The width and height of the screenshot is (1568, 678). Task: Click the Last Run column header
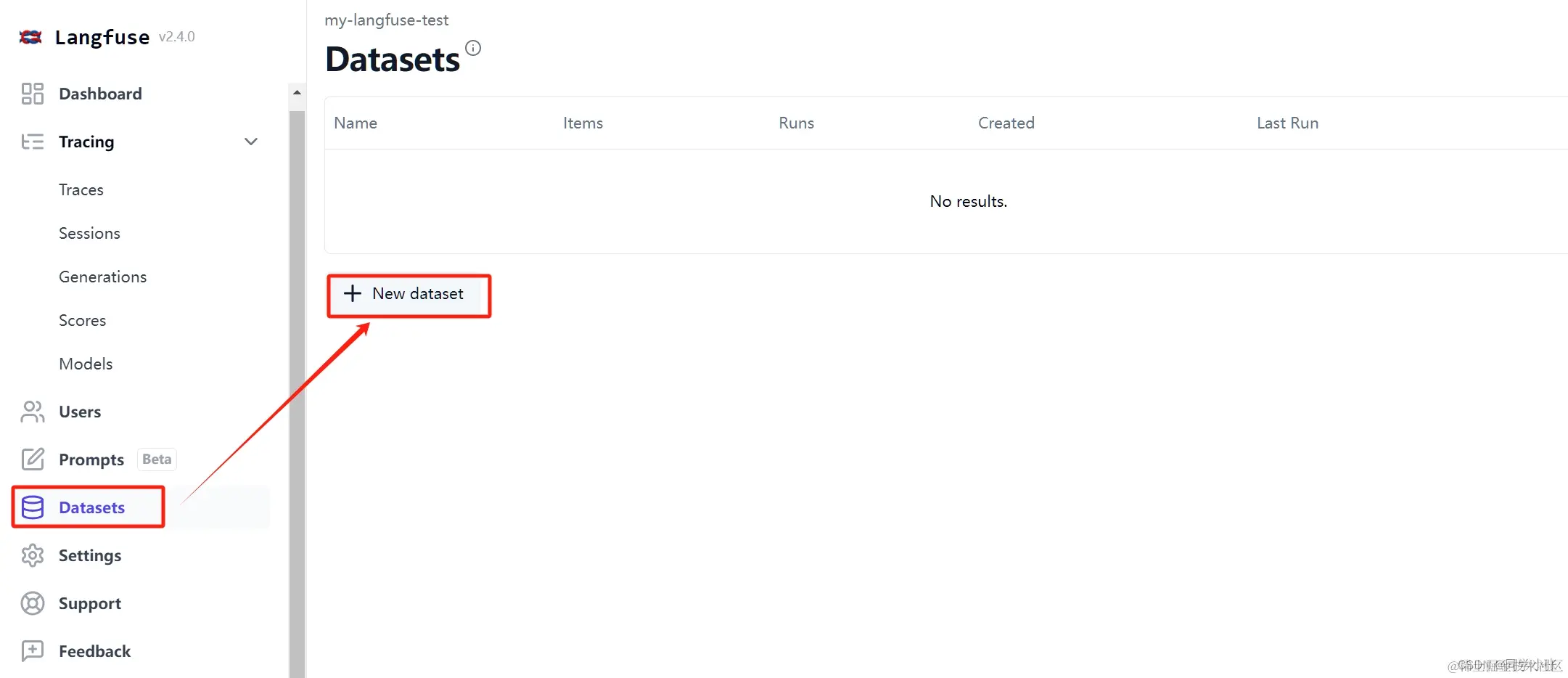(1288, 123)
